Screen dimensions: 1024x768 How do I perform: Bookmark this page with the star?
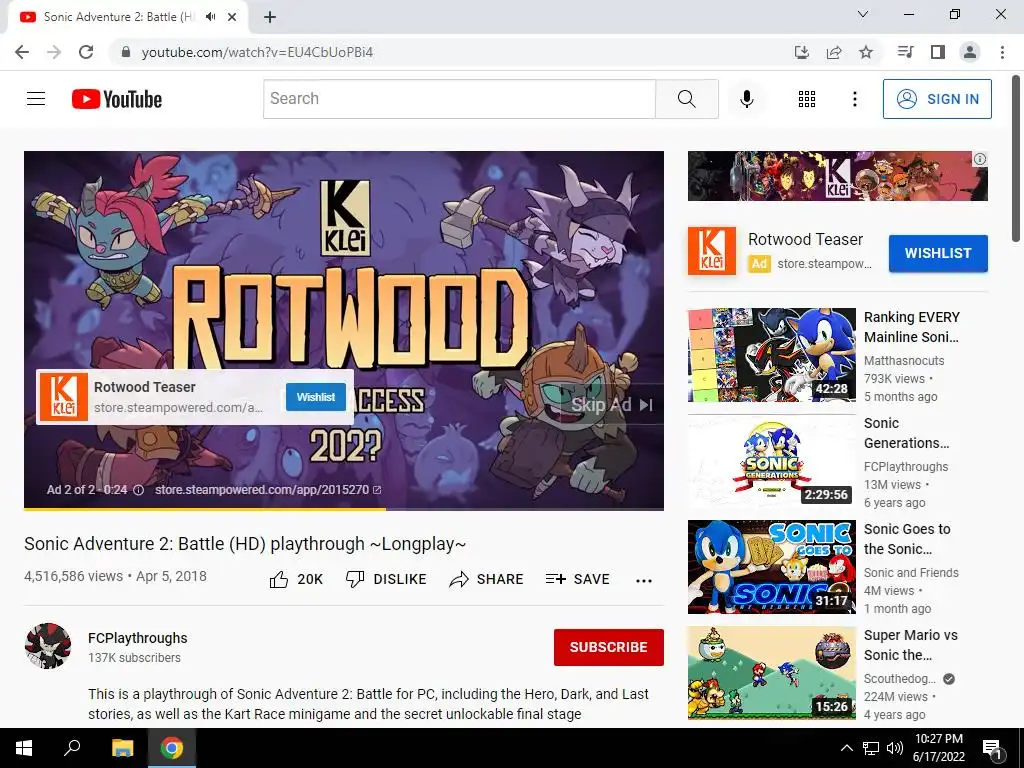pos(866,52)
